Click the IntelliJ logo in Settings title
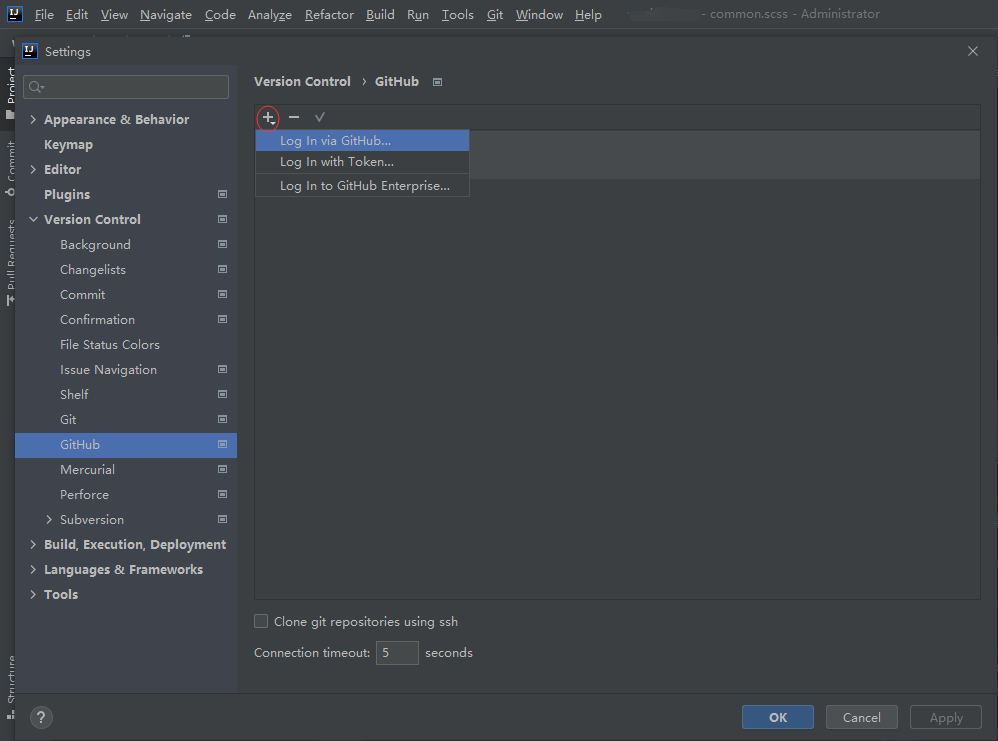 [x=30, y=51]
